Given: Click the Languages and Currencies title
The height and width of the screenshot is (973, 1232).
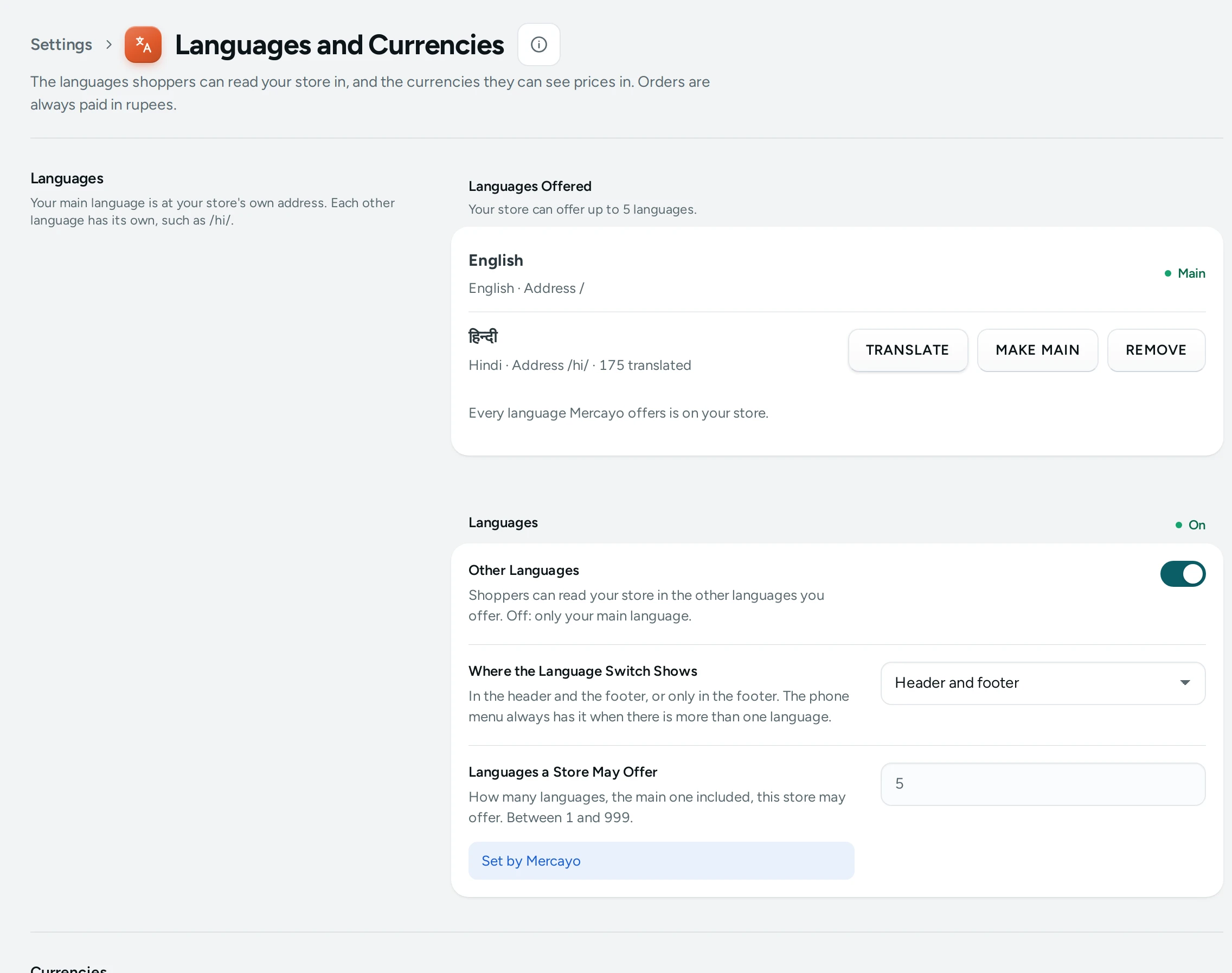Looking at the screenshot, I should [x=339, y=45].
